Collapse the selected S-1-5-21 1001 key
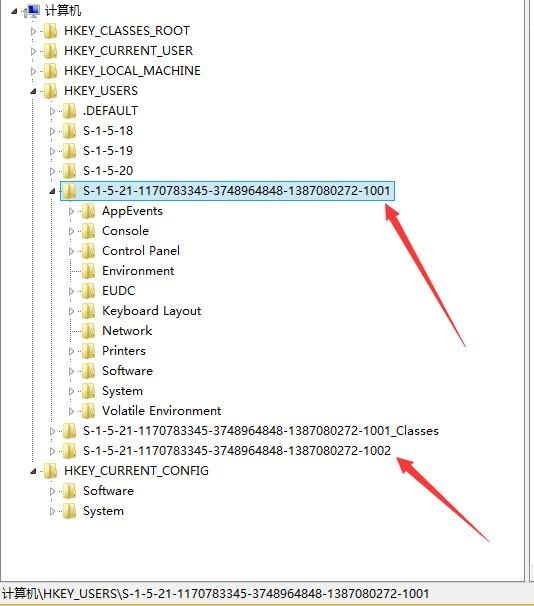 52,191
